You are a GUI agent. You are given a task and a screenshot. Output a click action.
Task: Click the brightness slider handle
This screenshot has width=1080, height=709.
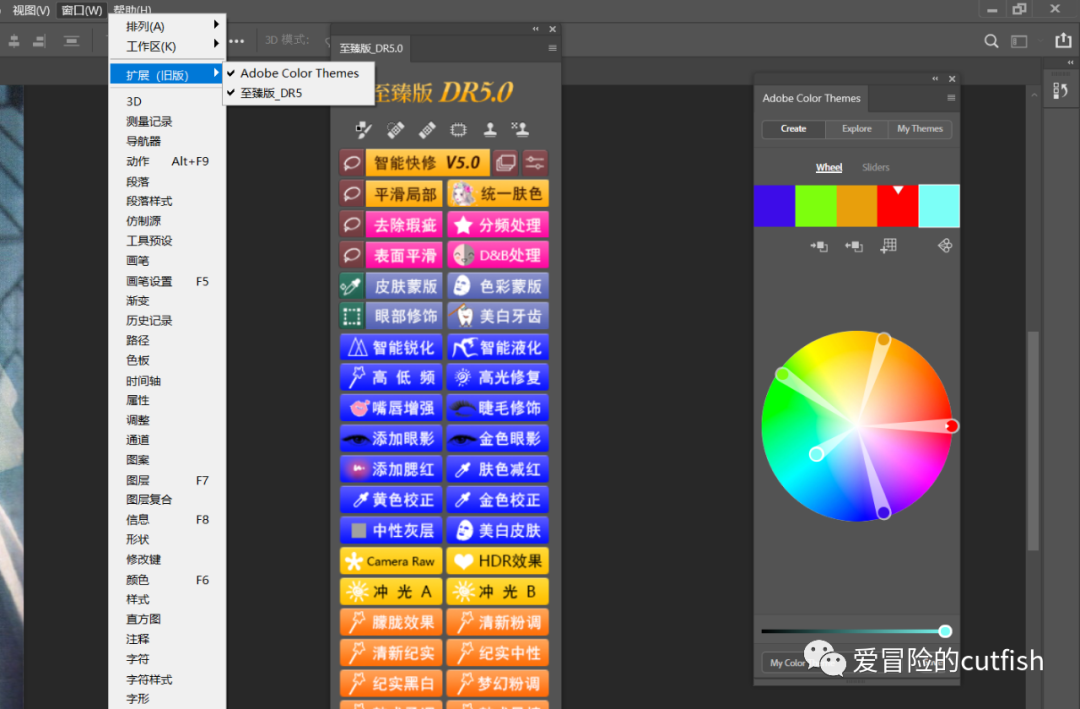945,631
